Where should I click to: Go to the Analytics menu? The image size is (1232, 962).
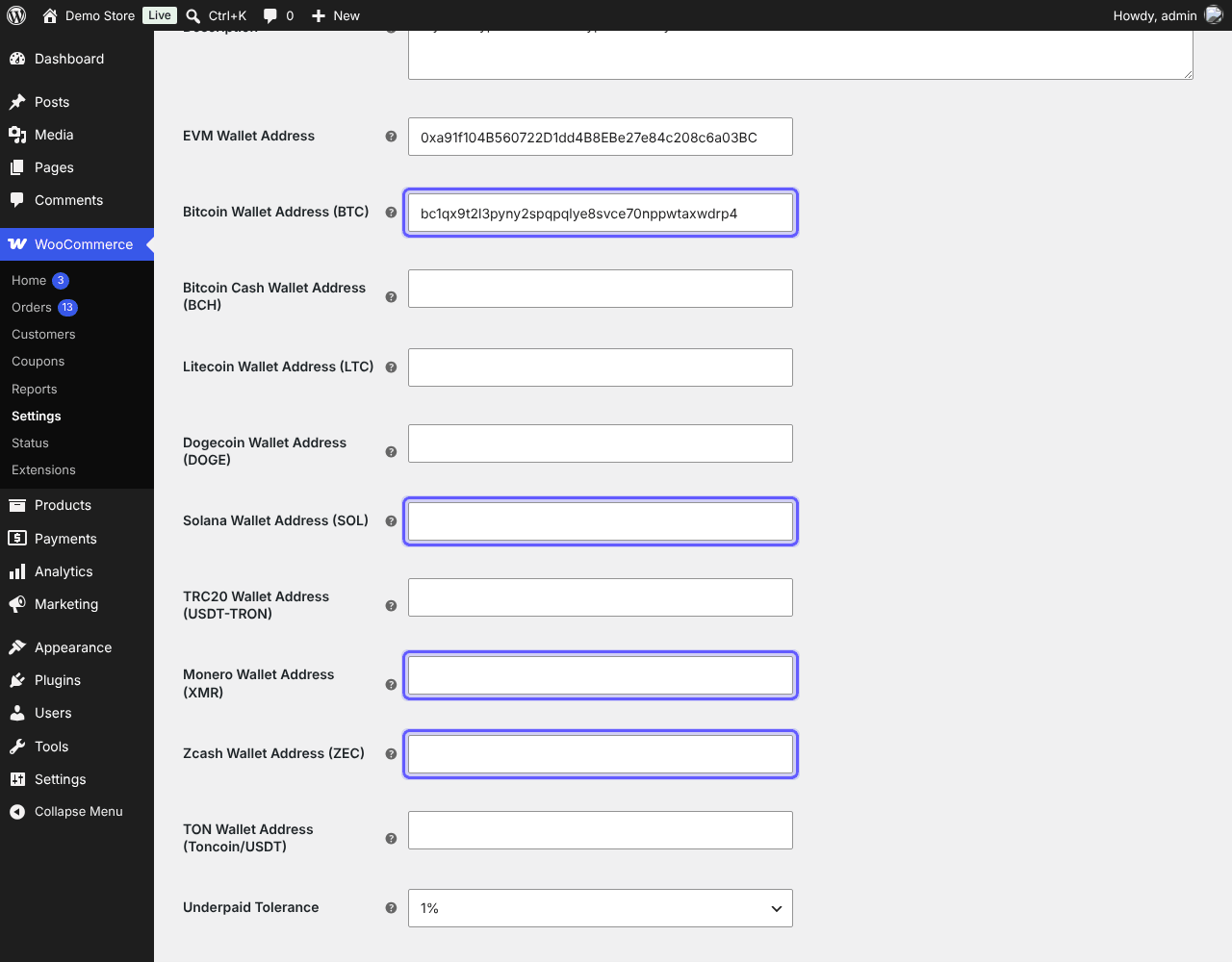77,571
